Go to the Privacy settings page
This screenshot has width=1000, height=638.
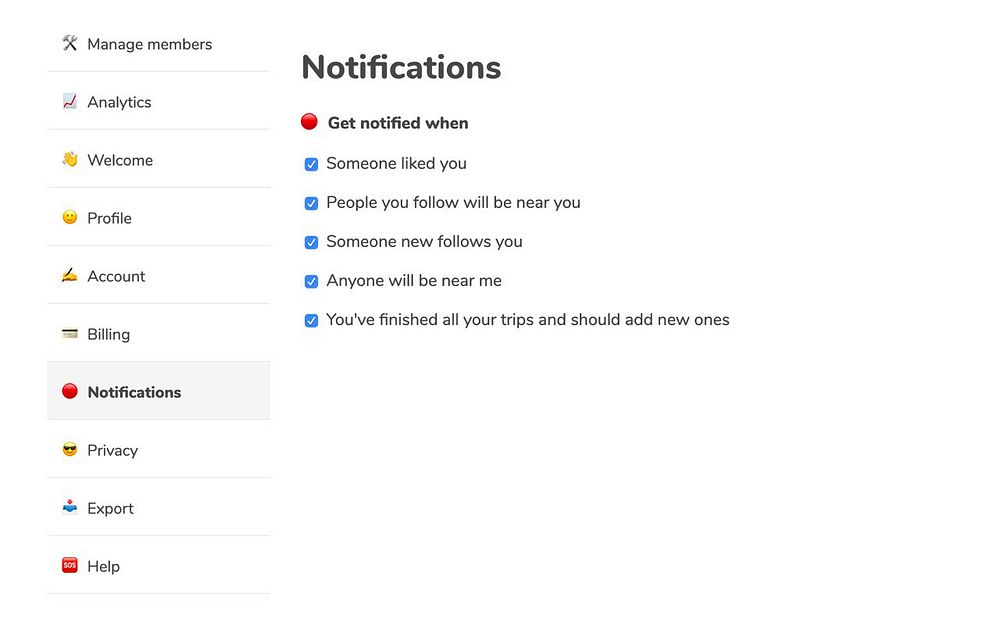(112, 450)
